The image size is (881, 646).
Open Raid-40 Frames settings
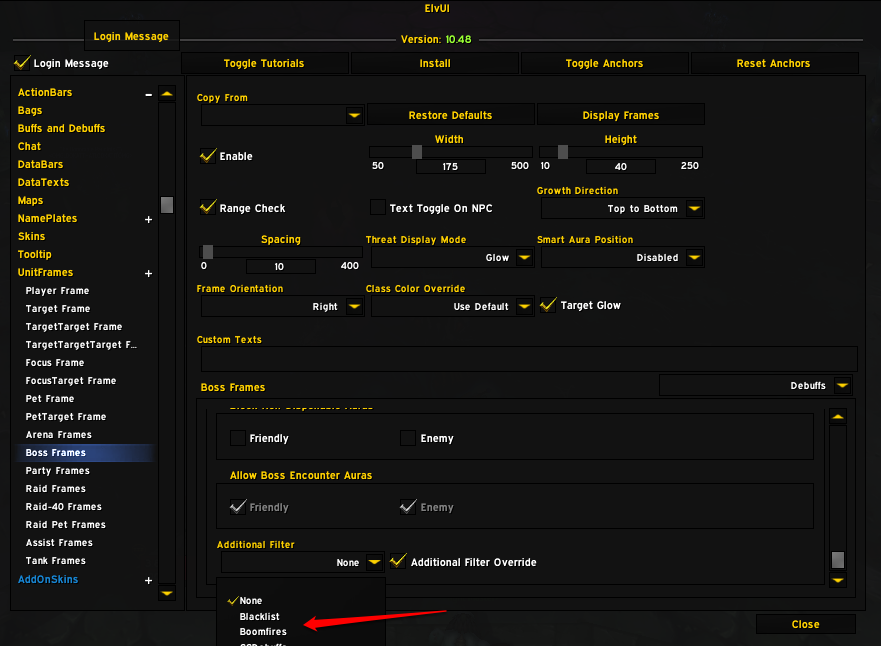point(64,506)
